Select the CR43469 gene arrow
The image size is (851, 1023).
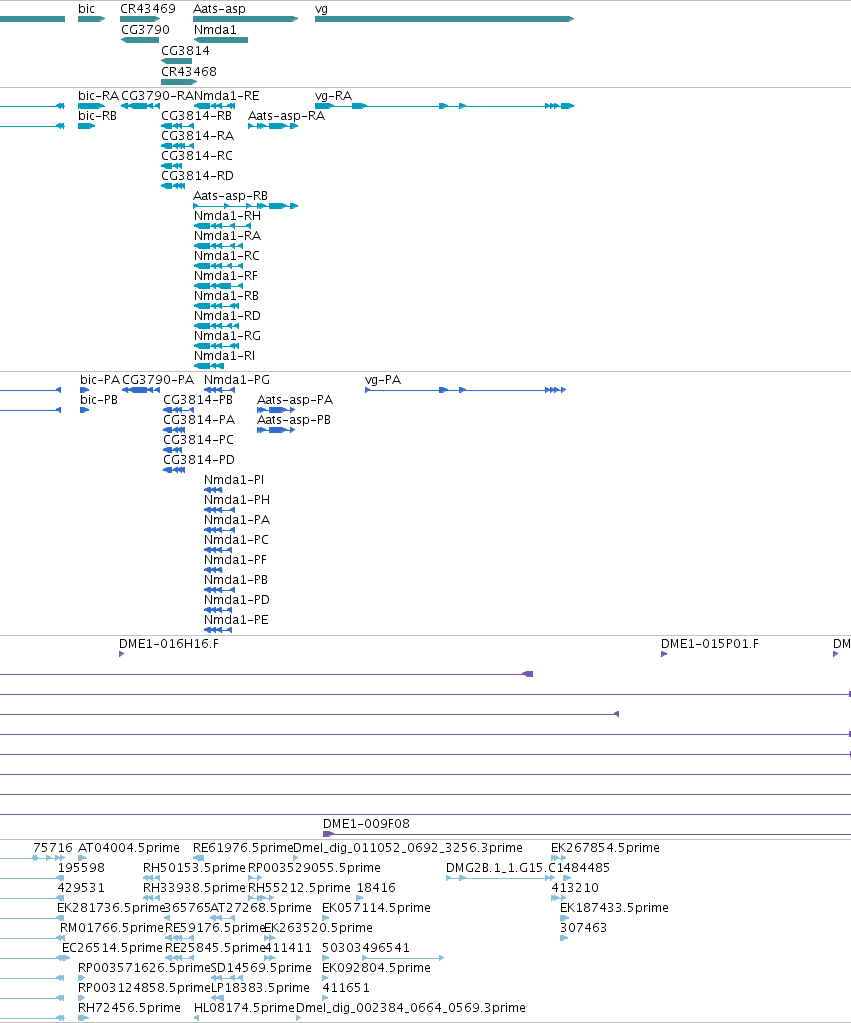[x=140, y=19]
